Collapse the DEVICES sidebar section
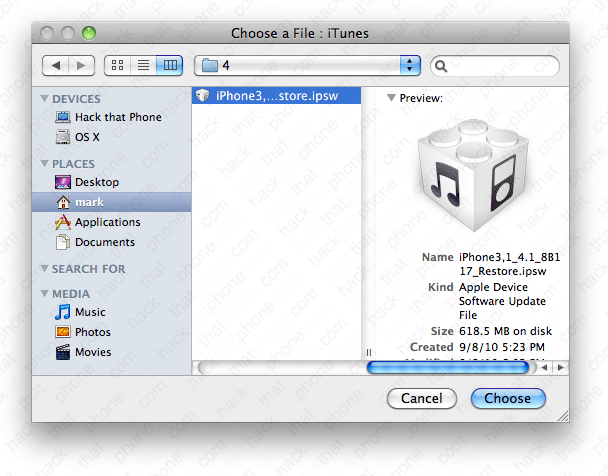608x476 pixels. point(44,99)
